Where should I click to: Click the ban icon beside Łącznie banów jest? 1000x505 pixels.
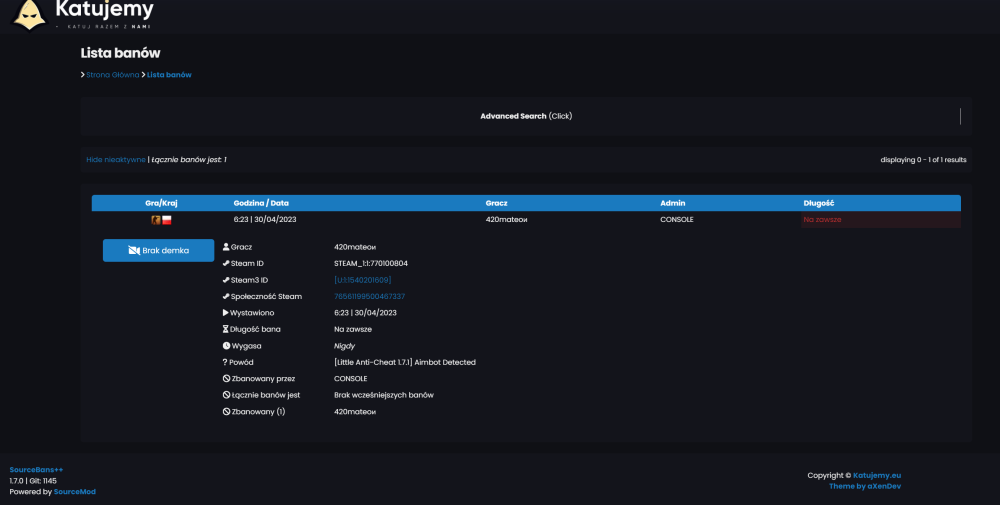tap(226, 395)
